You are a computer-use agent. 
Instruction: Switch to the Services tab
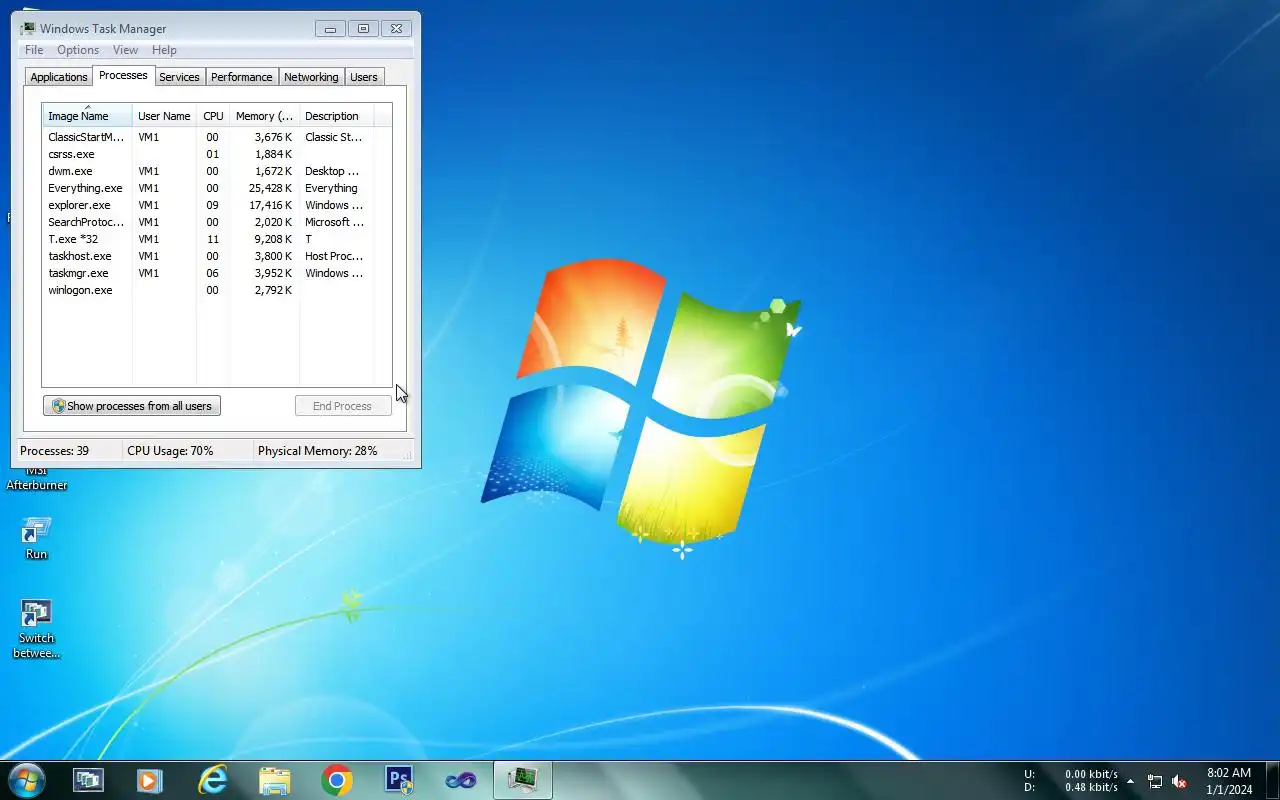pyautogui.click(x=180, y=77)
